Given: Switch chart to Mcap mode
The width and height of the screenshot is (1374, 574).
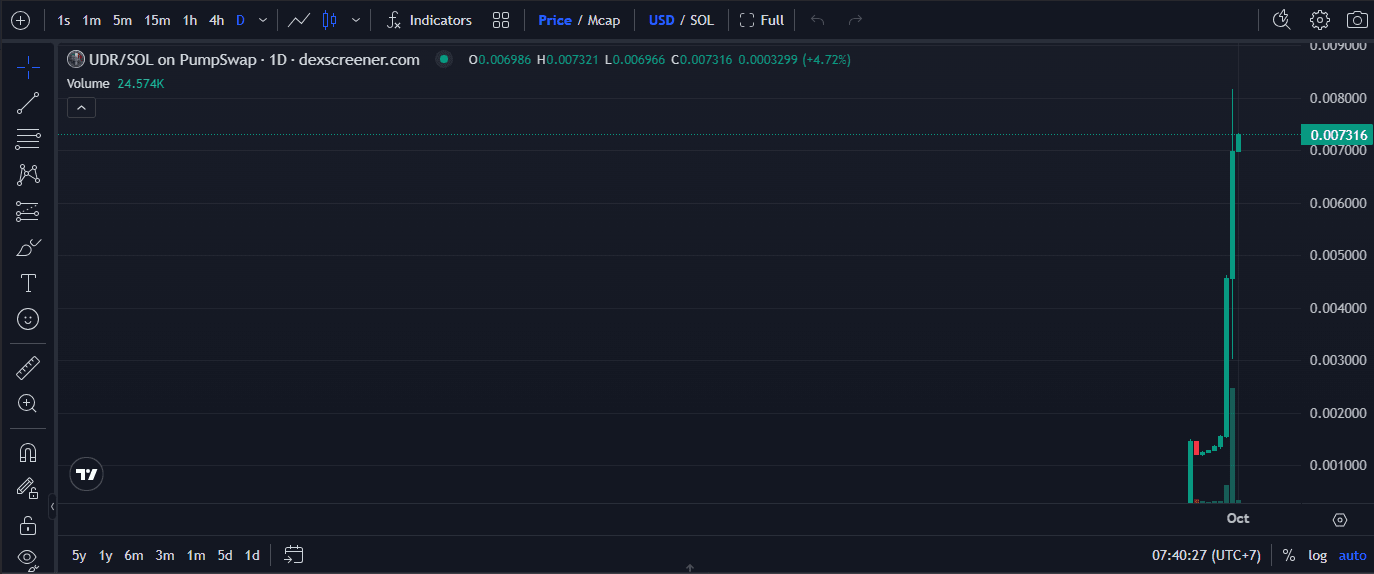Looking at the screenshot, I should (604, 20).
